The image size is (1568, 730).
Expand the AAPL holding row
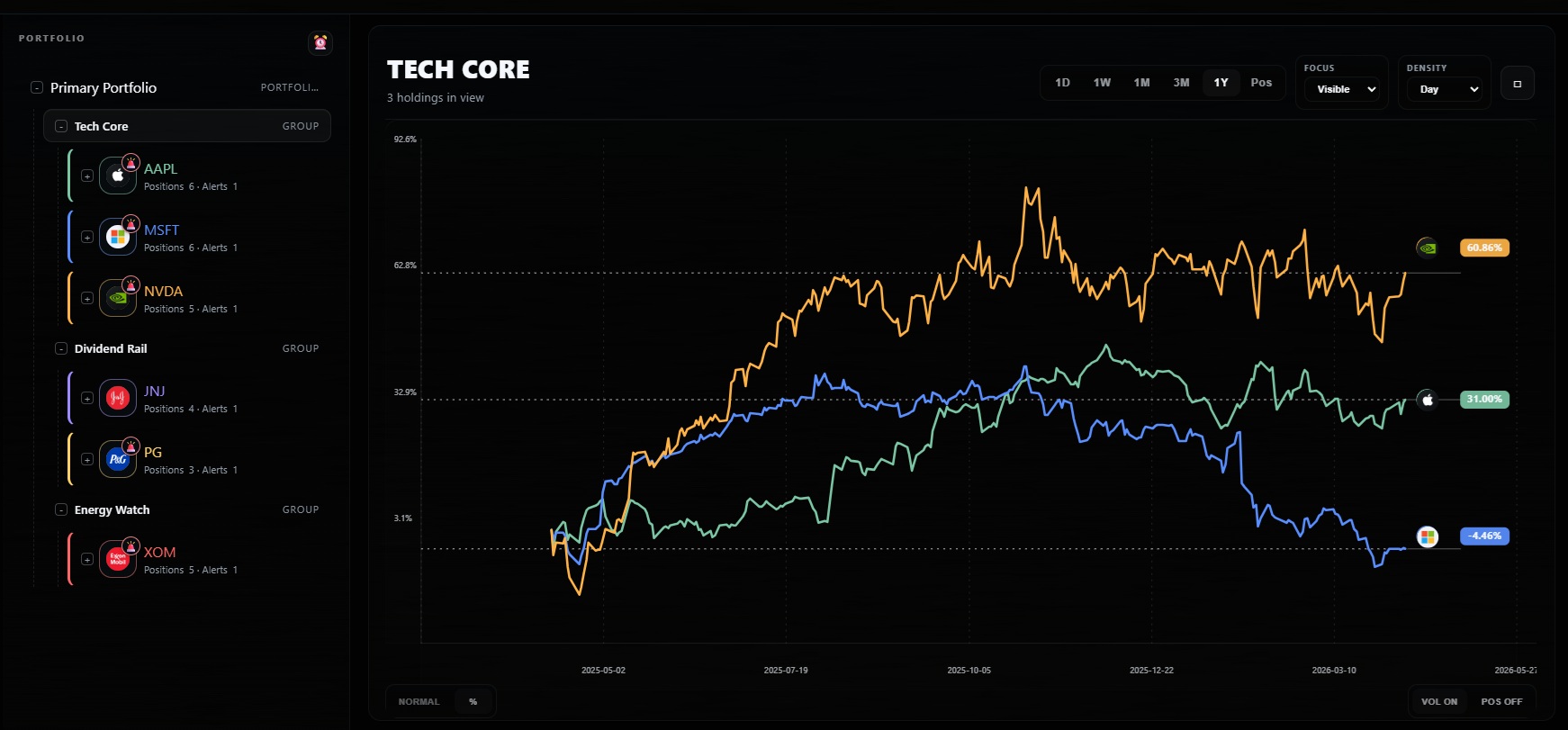coord(87,176)
